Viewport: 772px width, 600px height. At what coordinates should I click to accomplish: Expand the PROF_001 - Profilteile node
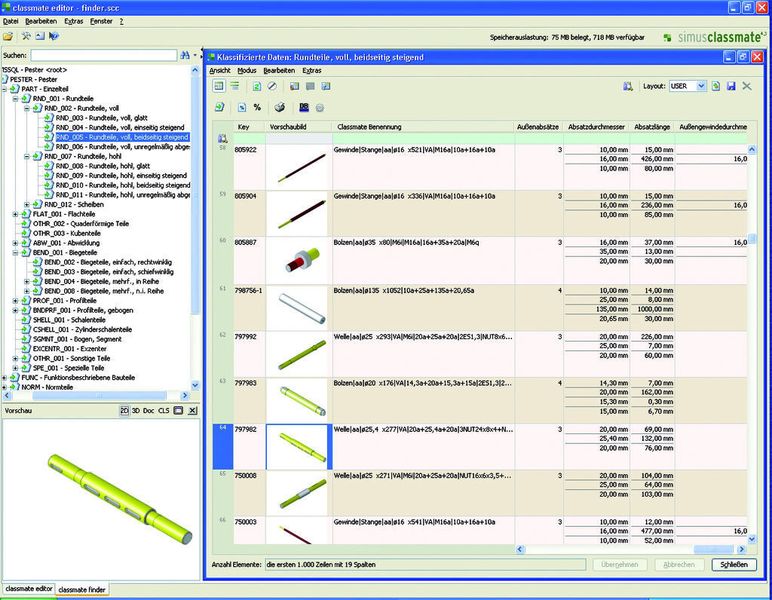(16, 301)
